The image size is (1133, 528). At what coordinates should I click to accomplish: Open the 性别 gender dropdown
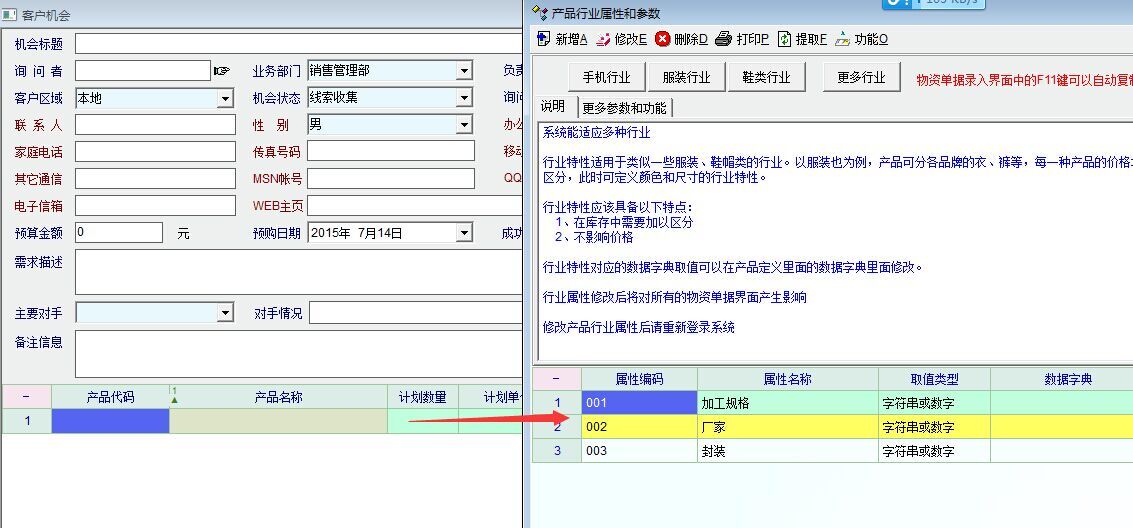[x=464, y=125]
